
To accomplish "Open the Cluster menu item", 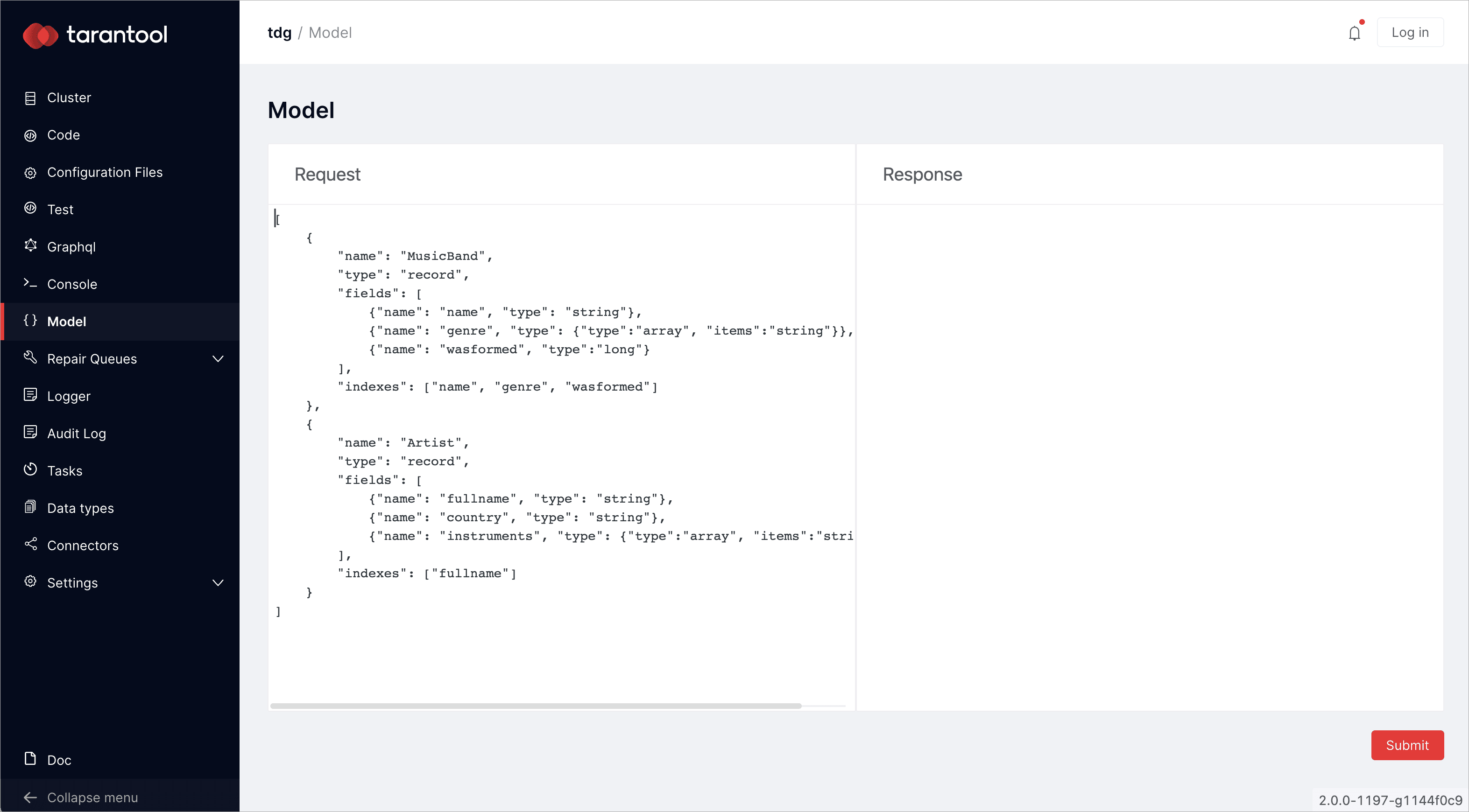I will pyautogui.click(x=120, y=98).
